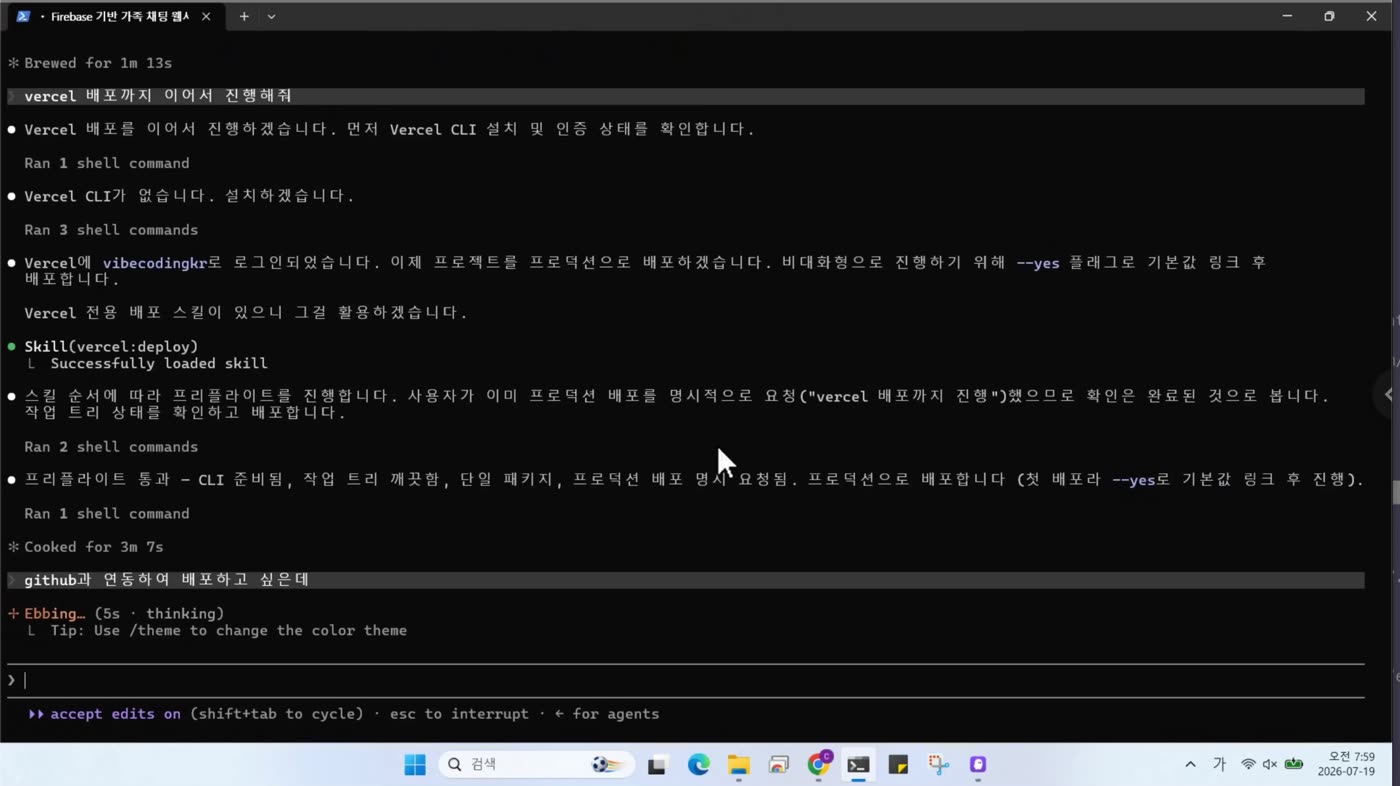Open the purple app icon on taskbar
1400x786 pixels.
pyautogui.click(x=978, y=765)
